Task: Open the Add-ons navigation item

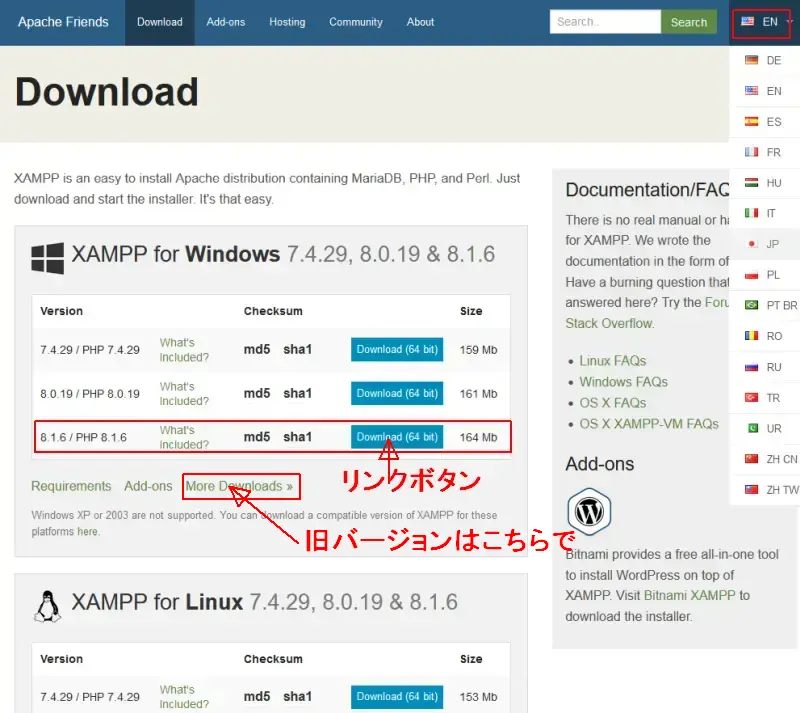Action: click(x=226, y=22)
